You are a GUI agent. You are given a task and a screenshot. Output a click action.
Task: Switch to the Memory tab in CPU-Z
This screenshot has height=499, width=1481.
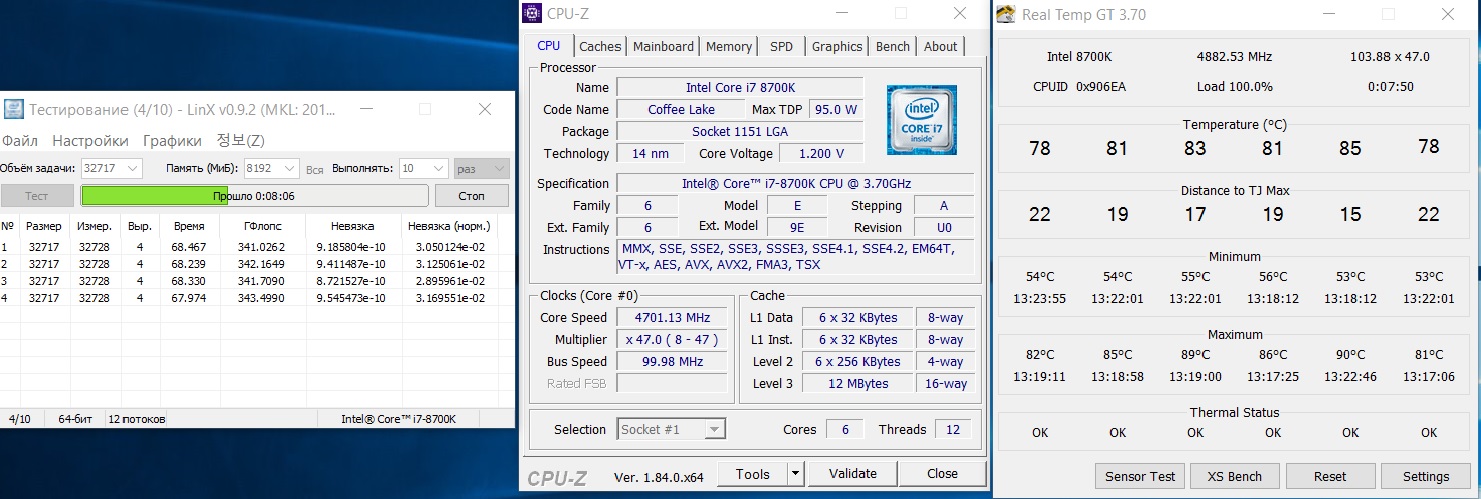729,46
